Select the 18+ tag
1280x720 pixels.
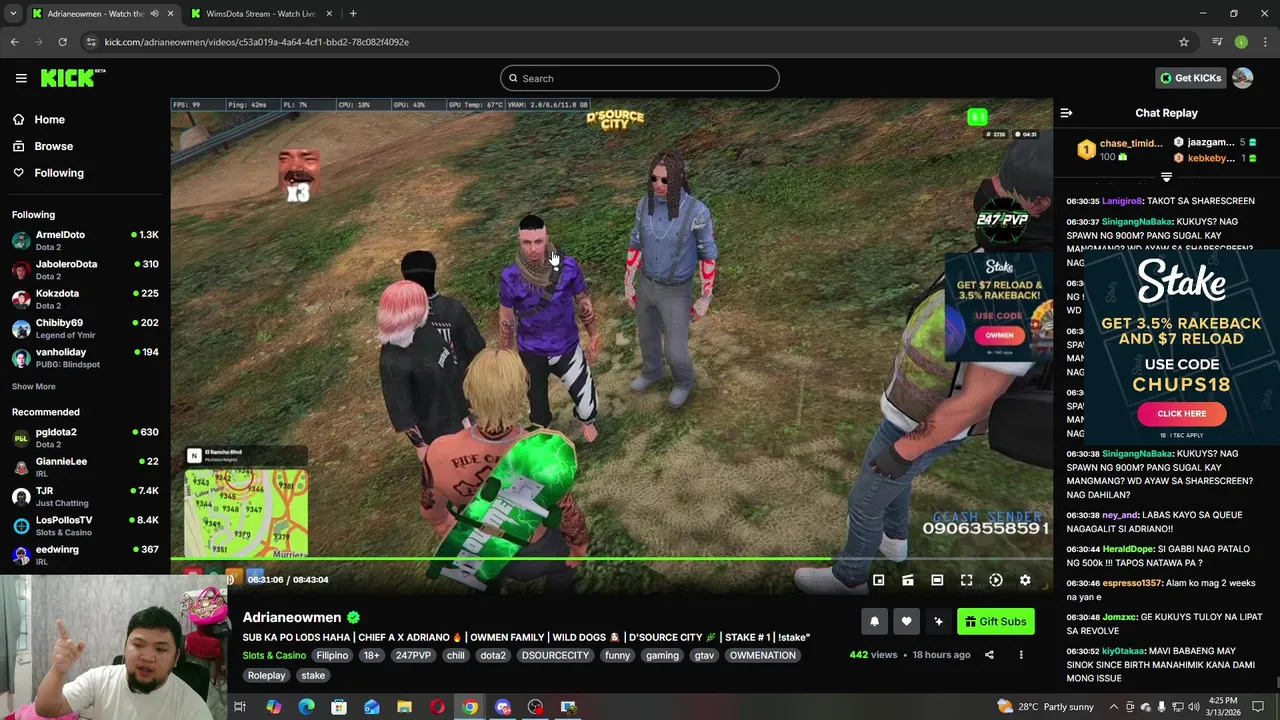(371, 655)
